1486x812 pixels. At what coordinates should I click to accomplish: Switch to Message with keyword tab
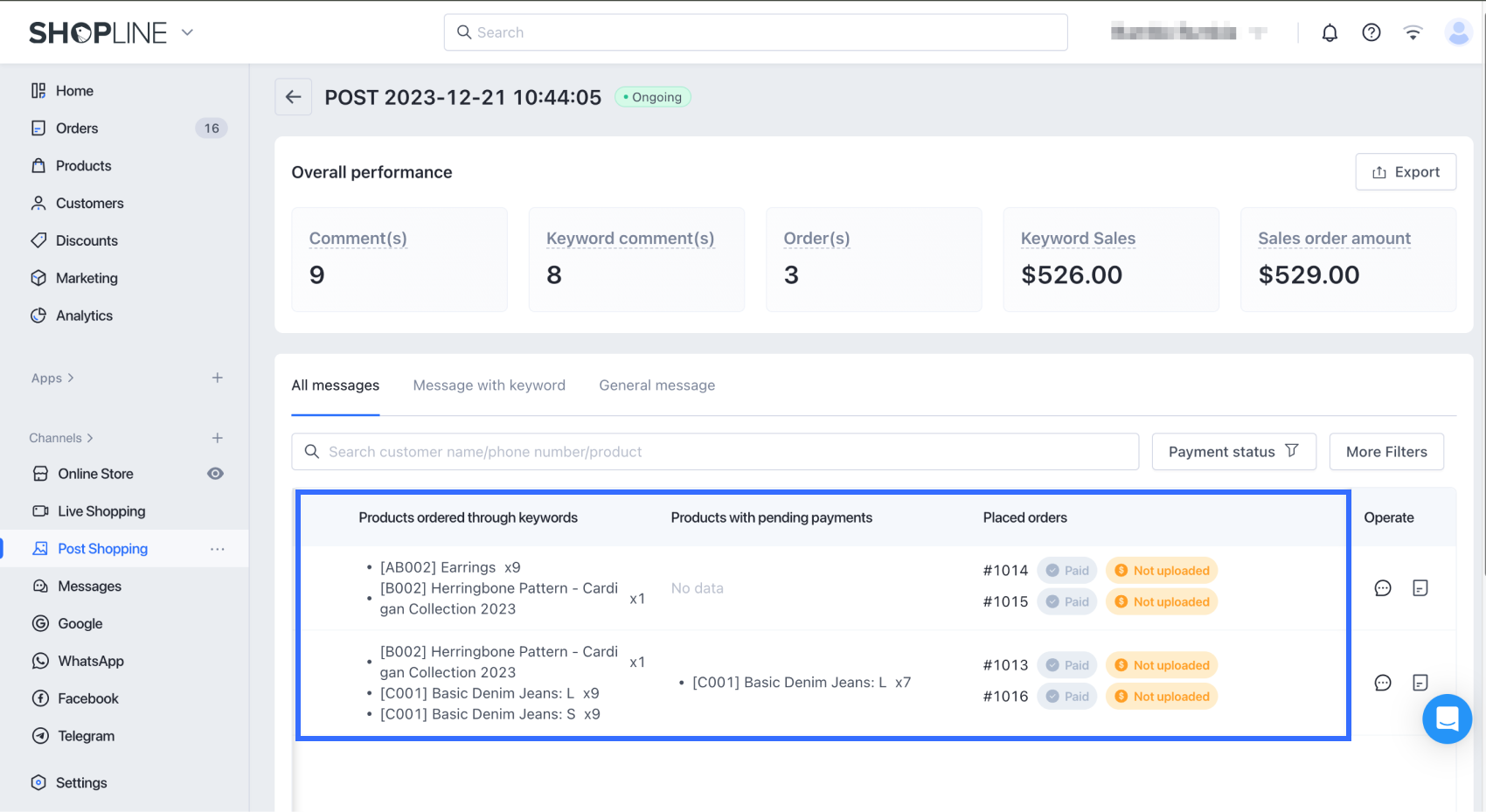tap(489, 385)
